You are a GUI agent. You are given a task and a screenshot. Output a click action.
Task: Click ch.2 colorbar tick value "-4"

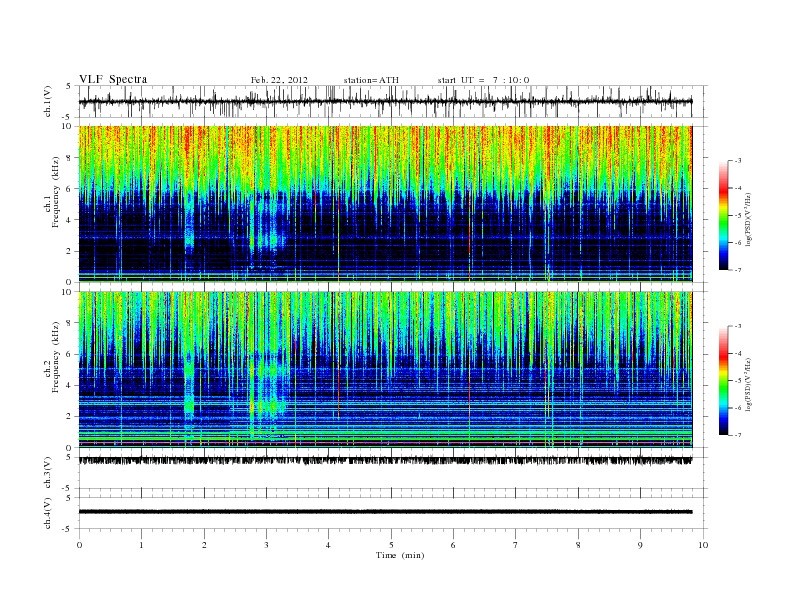(x=737, y=353)
